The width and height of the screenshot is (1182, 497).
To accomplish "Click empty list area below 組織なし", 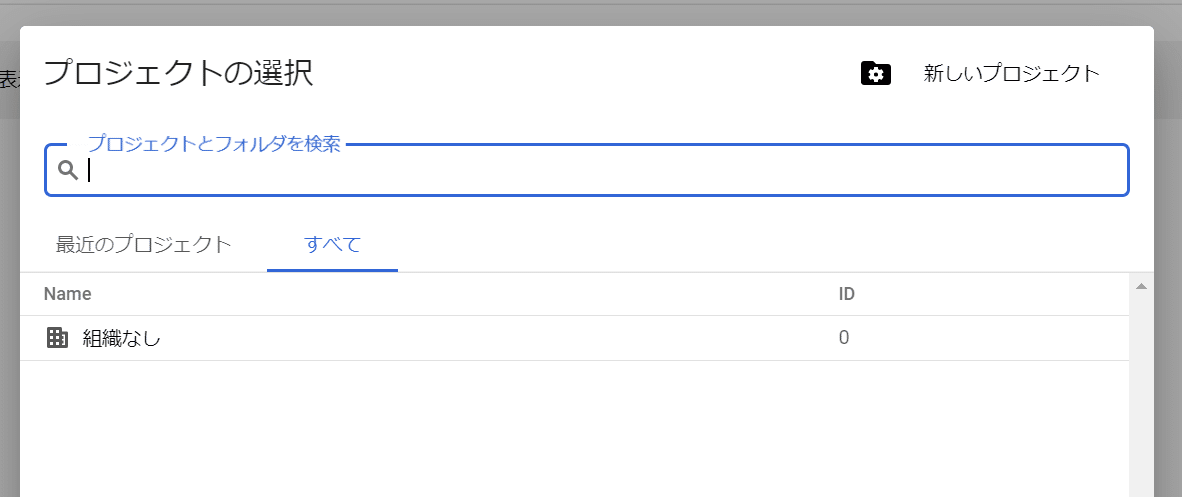I will pos(500,430).
